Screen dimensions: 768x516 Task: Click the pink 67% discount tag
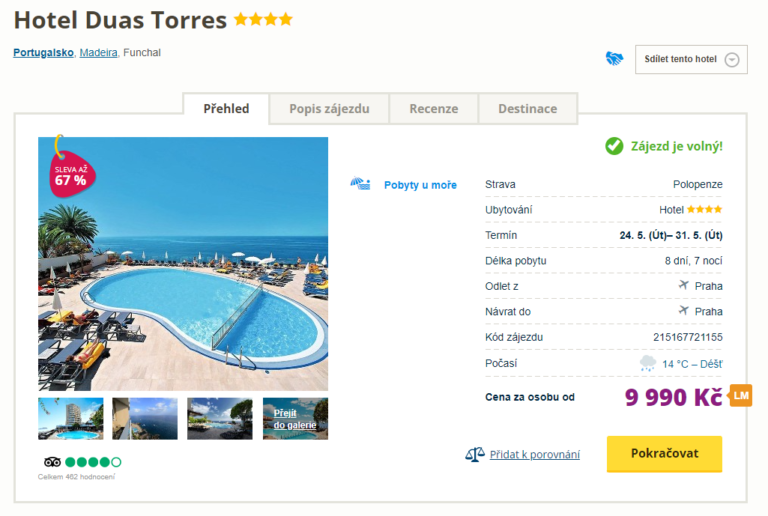point(70,172)
